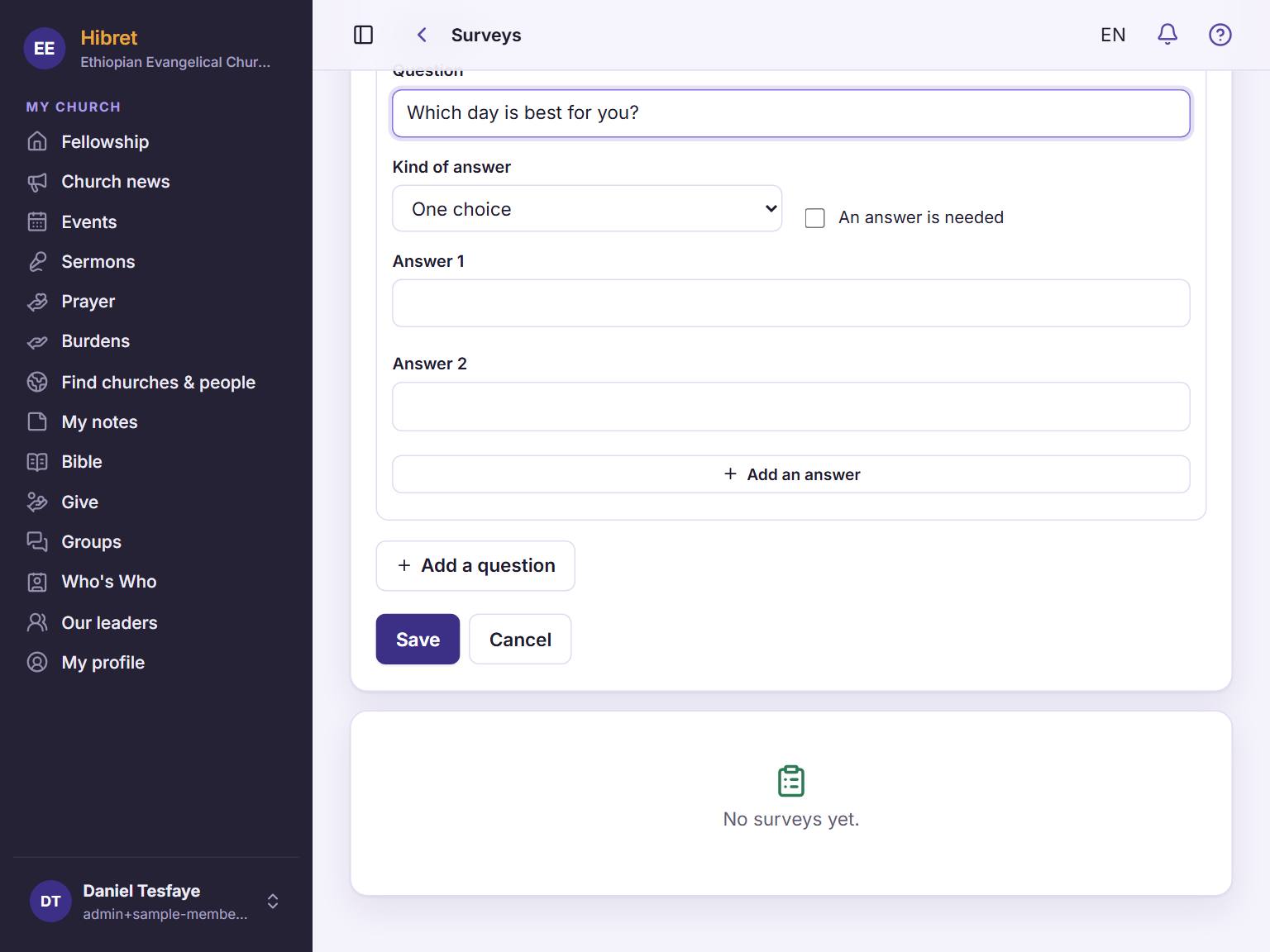Click the Our leaders people icon

[37, 622]
